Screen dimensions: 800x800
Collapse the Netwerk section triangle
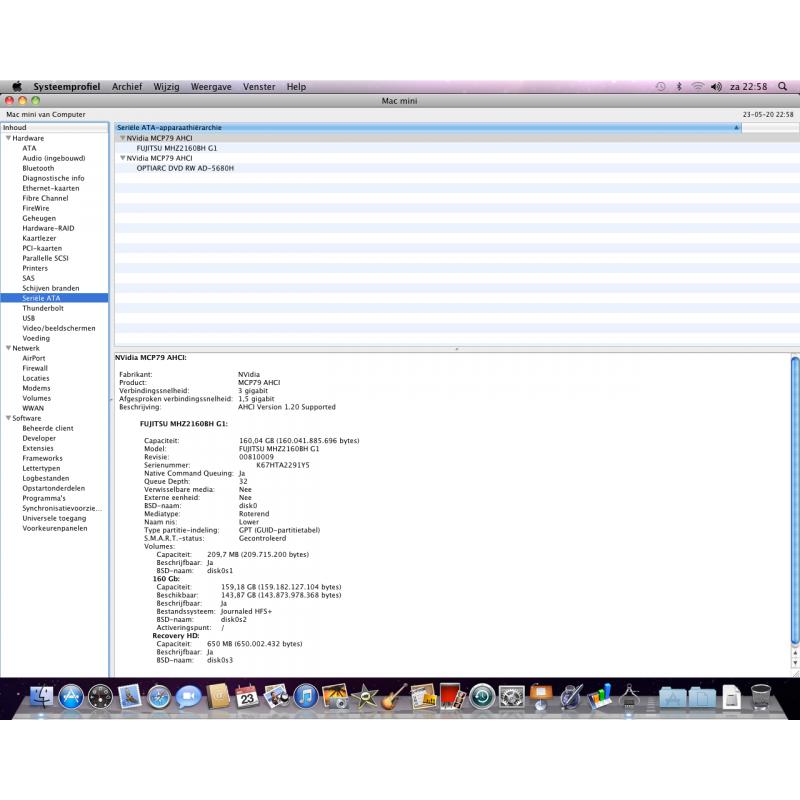pyautogui.click(x=8, y=348)
